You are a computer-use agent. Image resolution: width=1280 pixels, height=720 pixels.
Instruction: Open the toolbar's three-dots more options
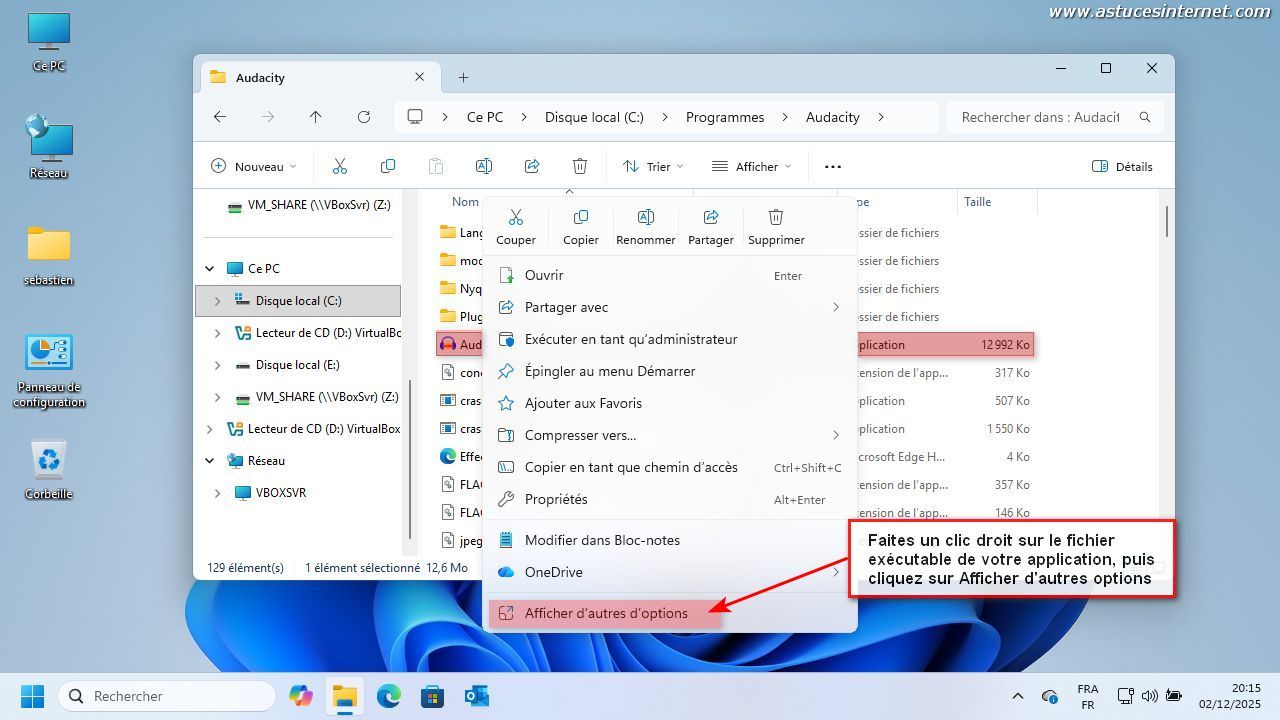[832, 167]
